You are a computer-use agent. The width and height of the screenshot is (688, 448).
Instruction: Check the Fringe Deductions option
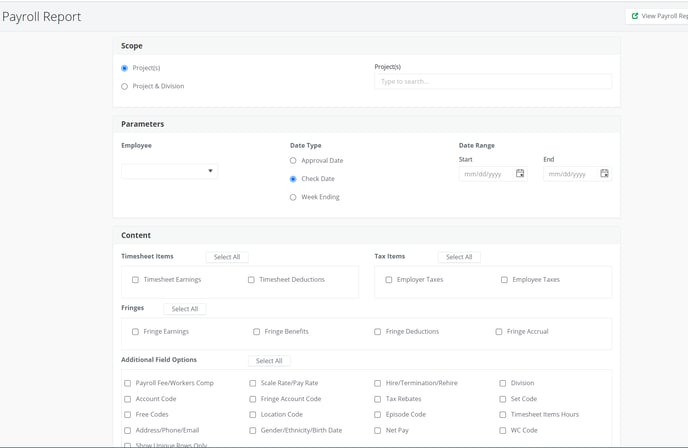[x=377, y=332]
